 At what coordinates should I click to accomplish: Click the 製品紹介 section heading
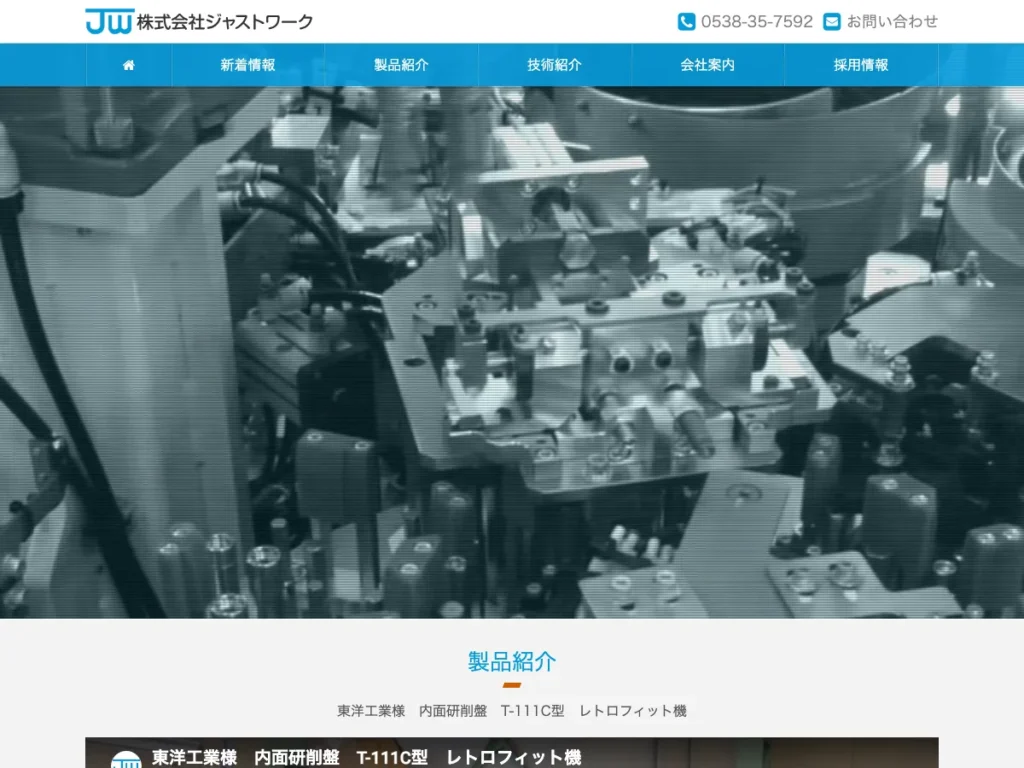tap(512, 662)
